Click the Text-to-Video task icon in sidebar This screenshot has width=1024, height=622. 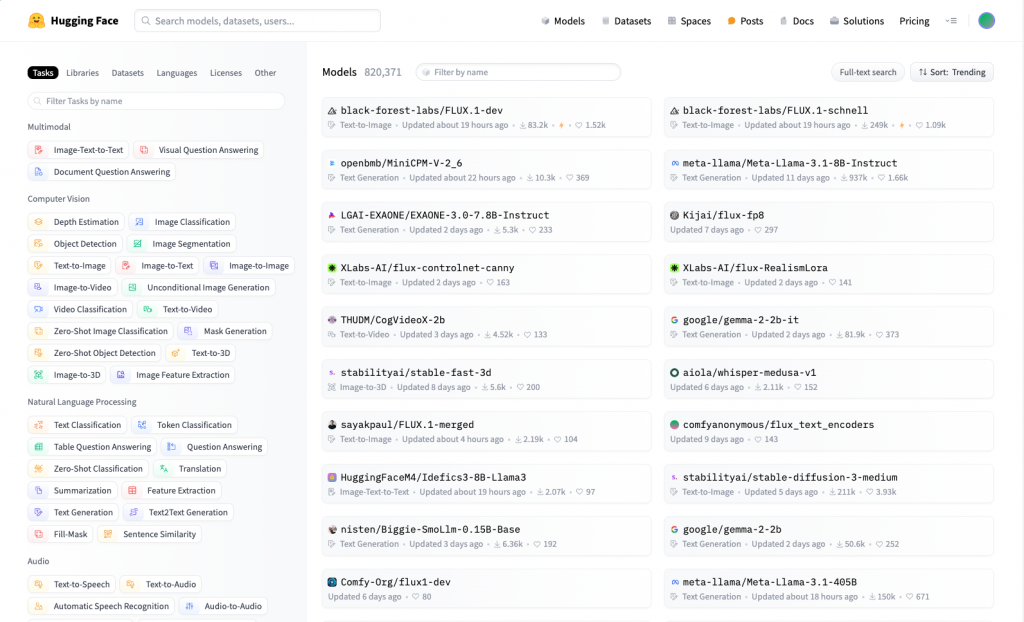coord(148,309)
